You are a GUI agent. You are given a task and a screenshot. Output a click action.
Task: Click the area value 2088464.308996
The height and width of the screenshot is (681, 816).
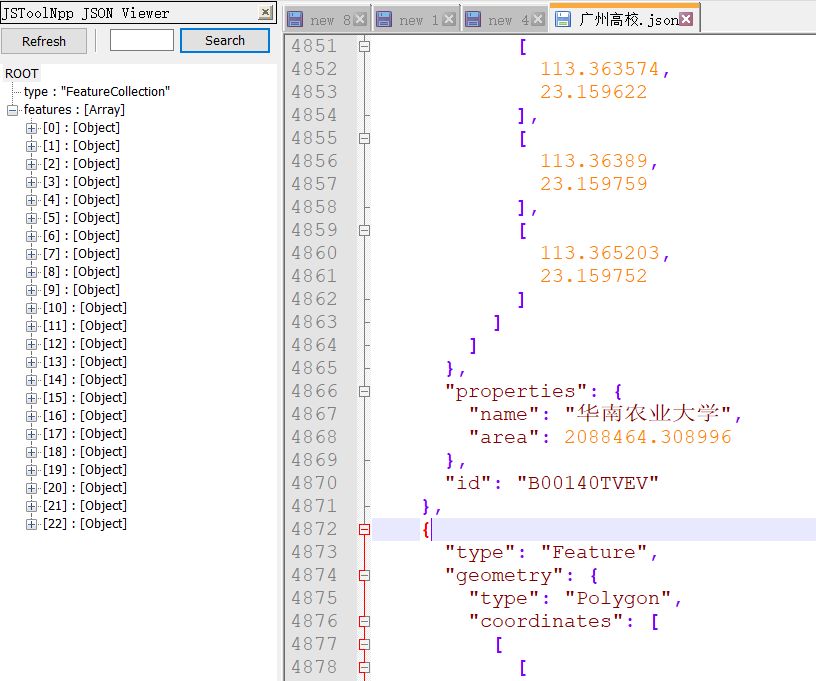648,437
